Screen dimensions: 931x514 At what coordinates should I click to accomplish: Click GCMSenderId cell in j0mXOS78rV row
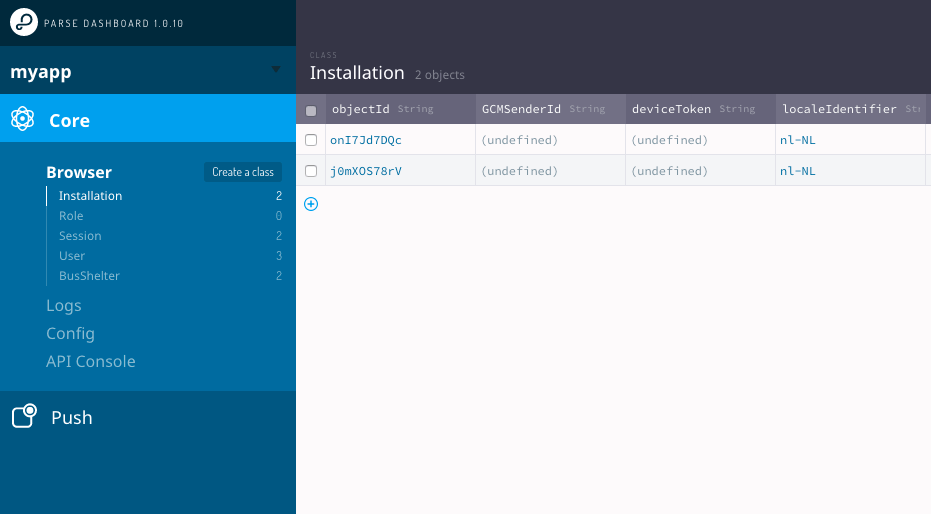(x=550, y=171)
